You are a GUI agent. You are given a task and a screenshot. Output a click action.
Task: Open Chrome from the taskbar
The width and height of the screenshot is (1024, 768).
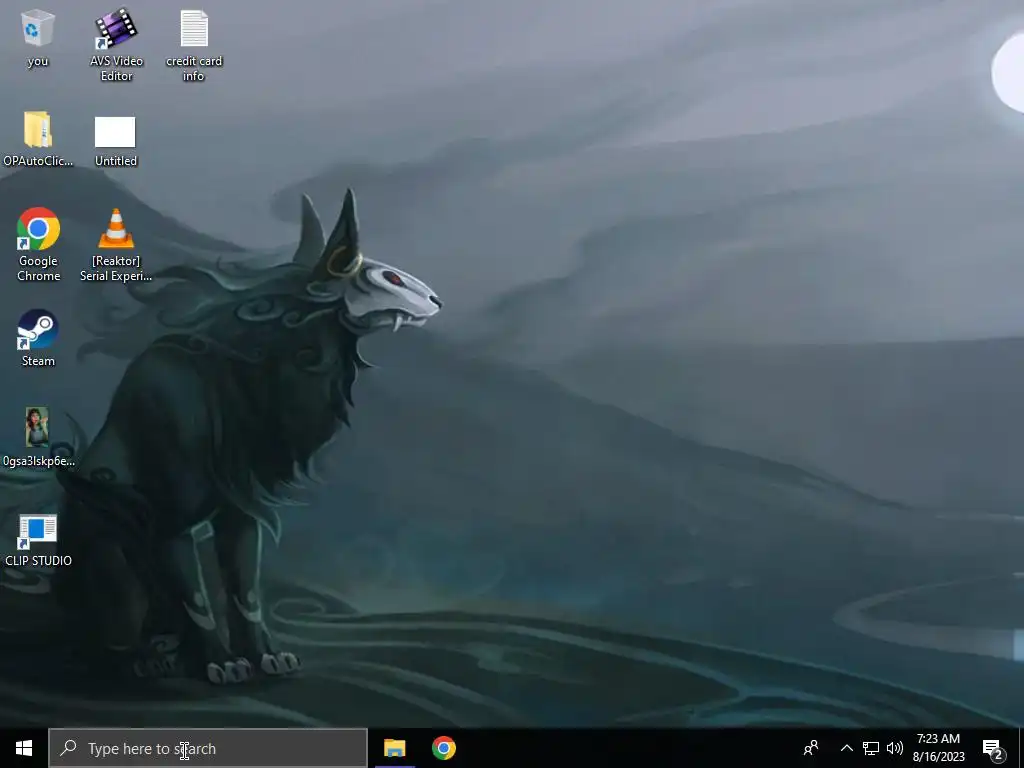443,748
